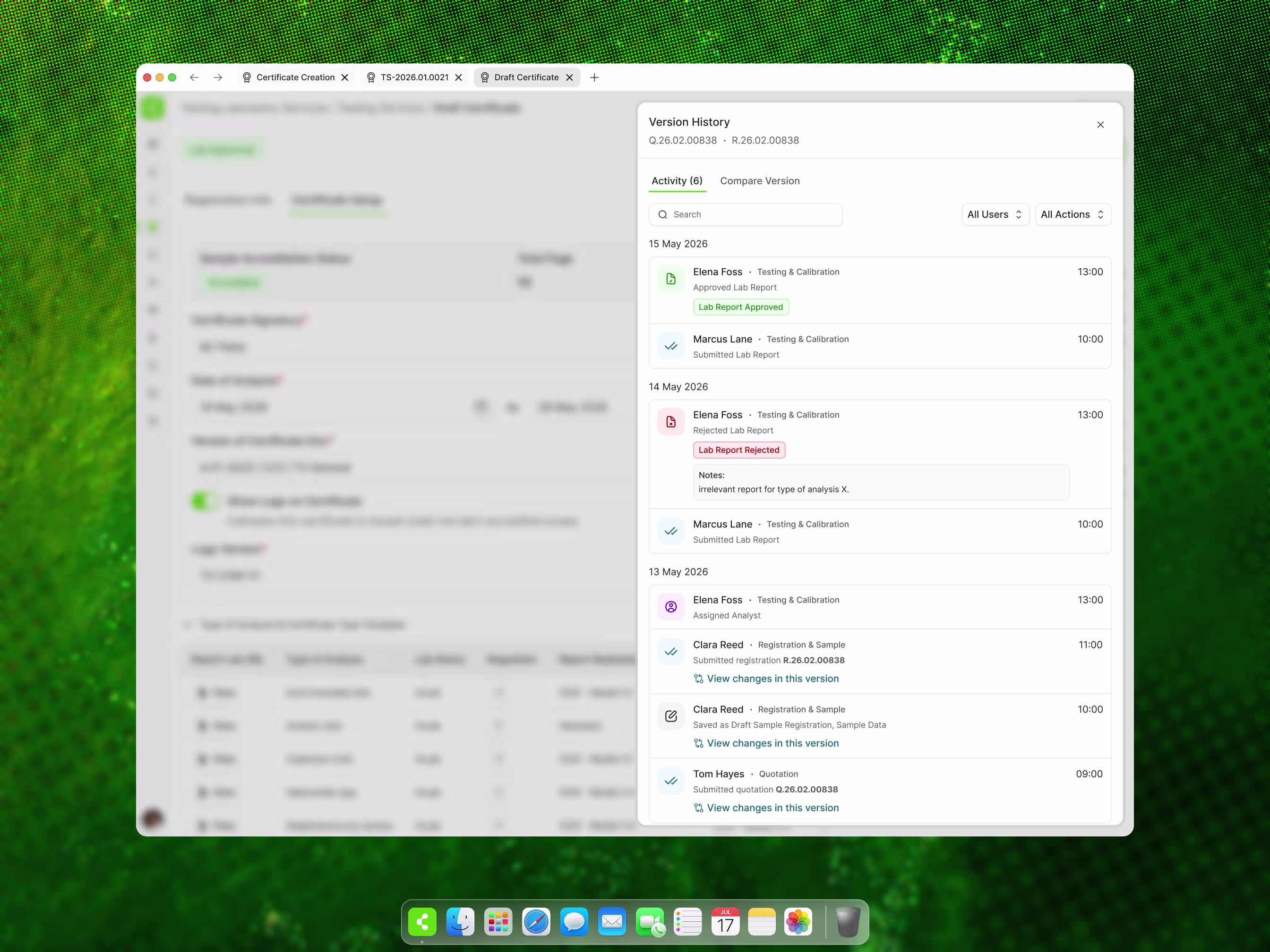Click the double-check icon on 14 May Marcus Lane
This screenshot has width=1270, height=952.
click(x=670, y=531)
